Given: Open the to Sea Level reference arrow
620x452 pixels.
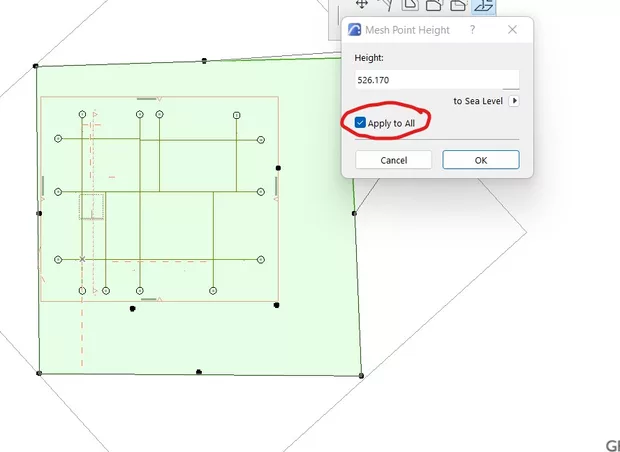Looking at the screenshot, I should point(514,101).
